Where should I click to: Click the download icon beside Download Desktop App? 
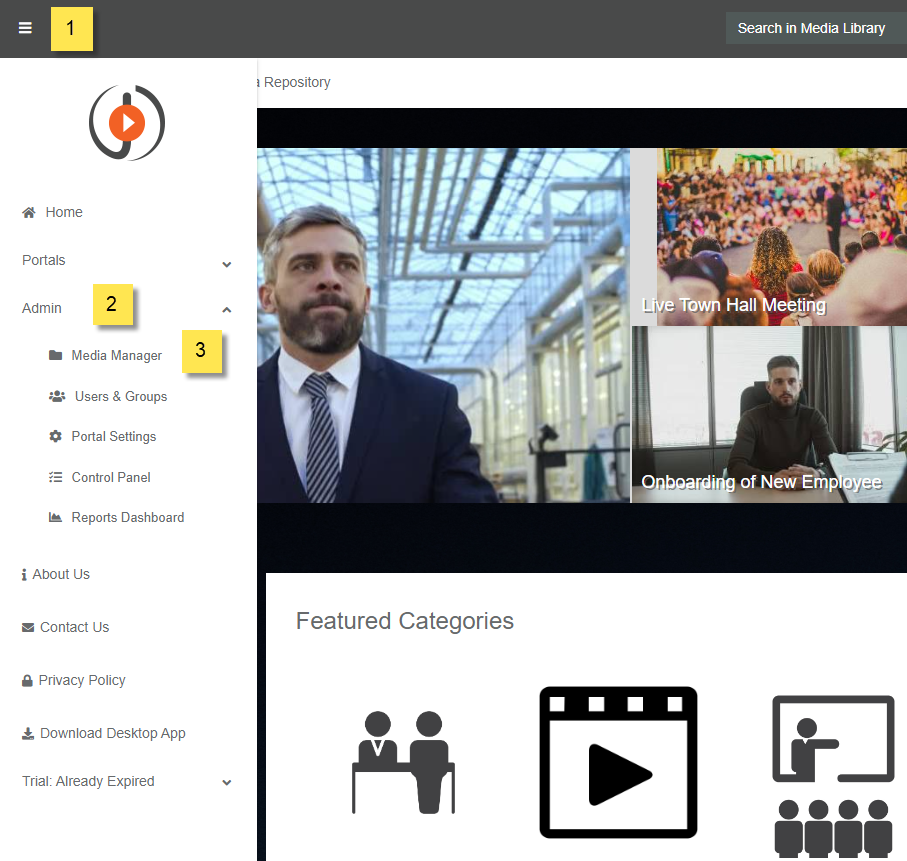[28, 734]
